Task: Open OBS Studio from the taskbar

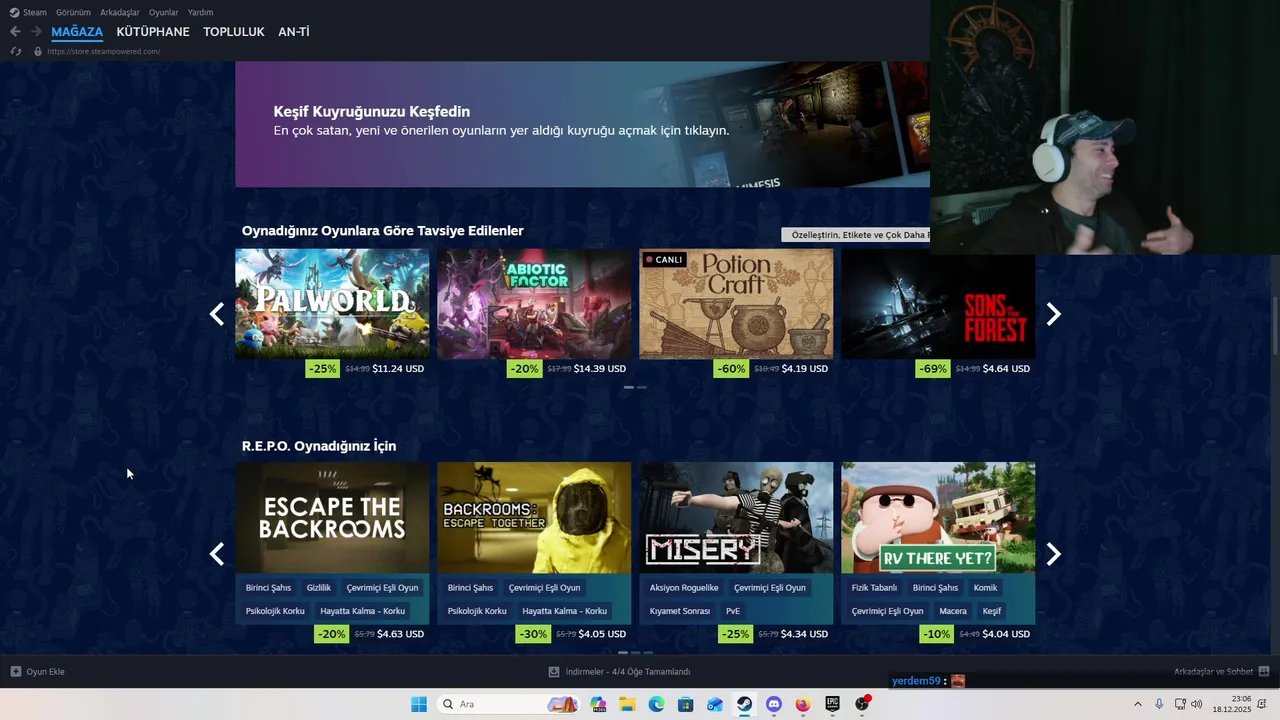Action: coord(862,704)
